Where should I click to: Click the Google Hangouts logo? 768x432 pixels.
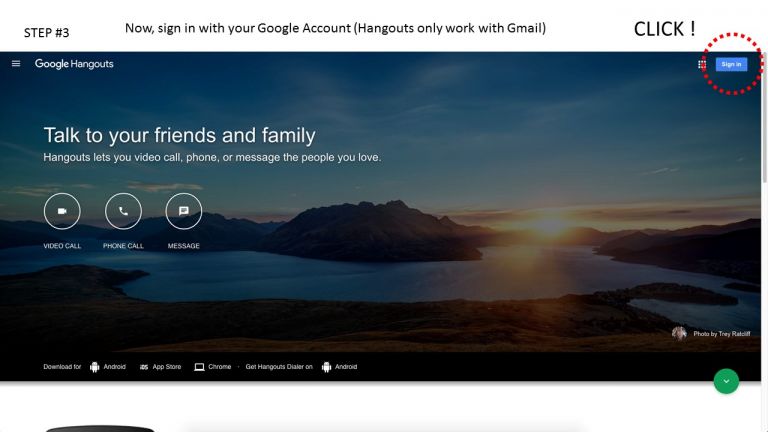coord(74,64)
